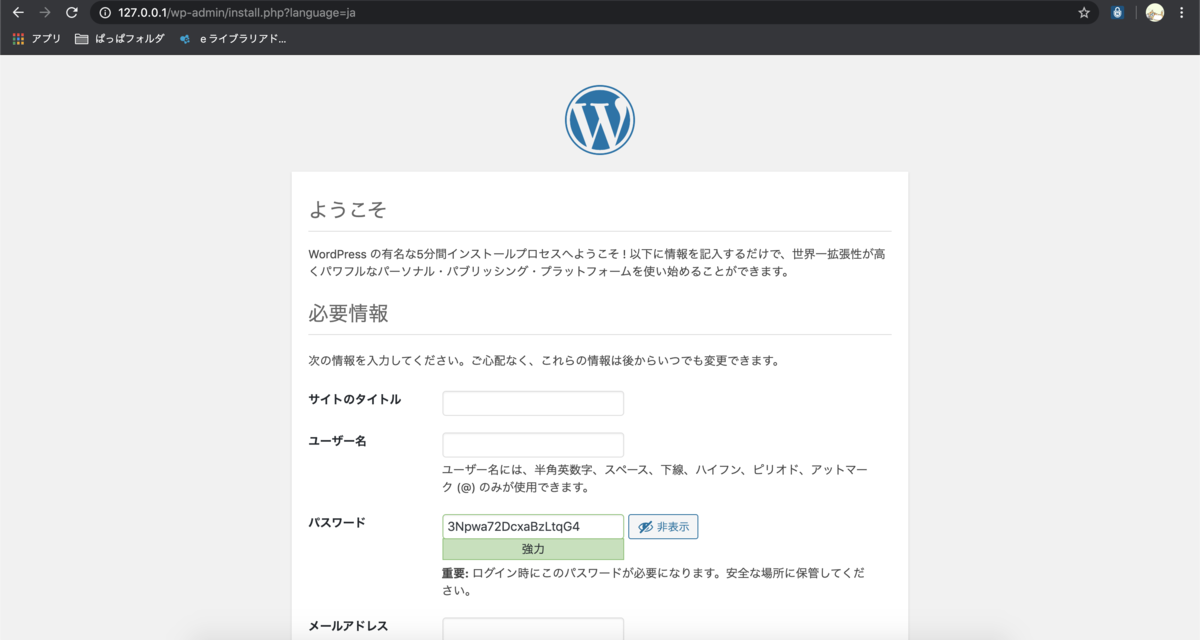Open the ぱっぱフォルダ bookmark folder

120,39
